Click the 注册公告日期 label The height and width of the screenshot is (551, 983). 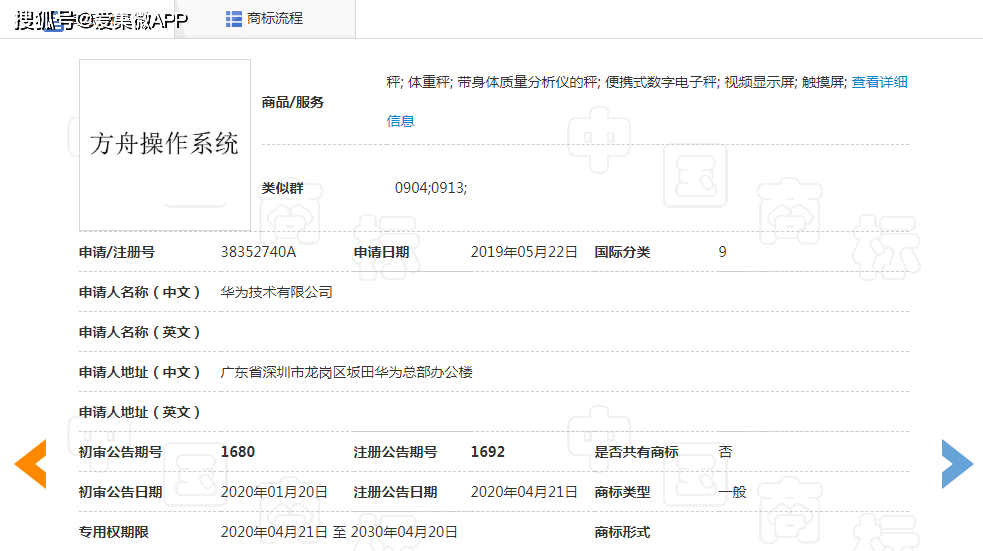coord(395,492)
